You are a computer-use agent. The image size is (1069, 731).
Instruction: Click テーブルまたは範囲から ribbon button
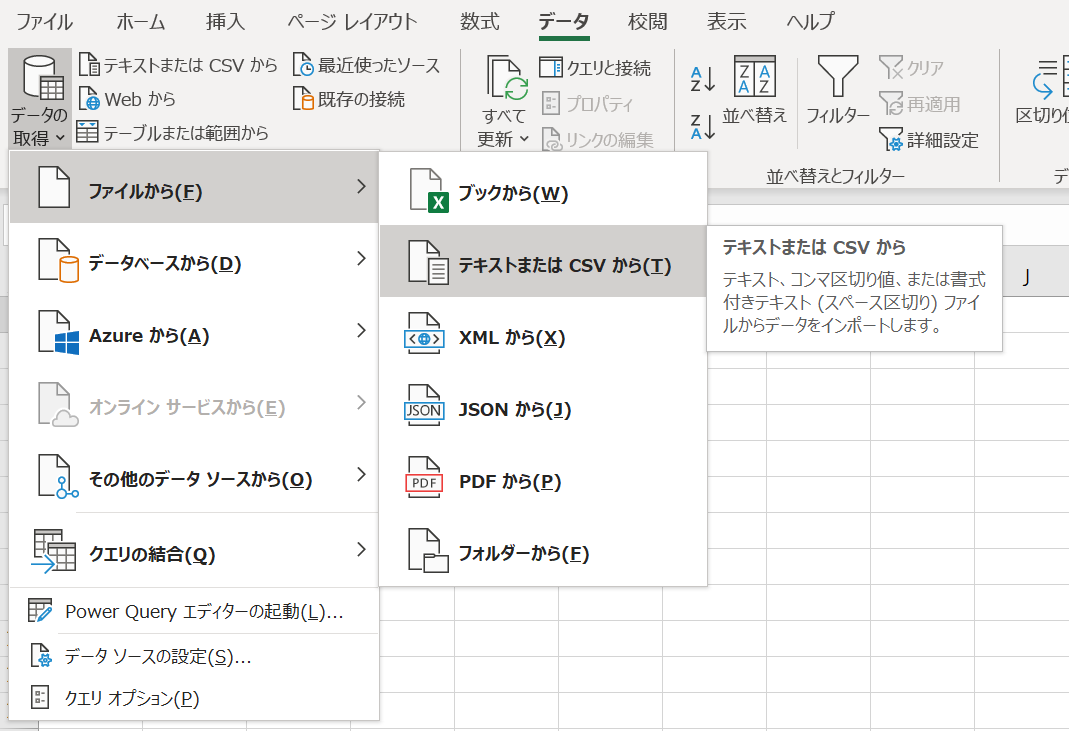172,132
